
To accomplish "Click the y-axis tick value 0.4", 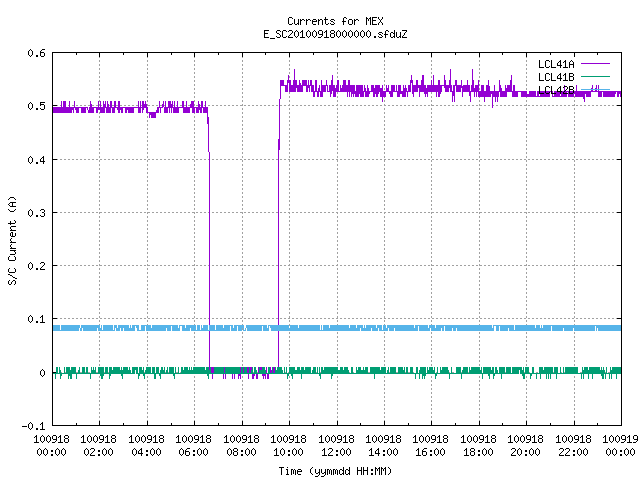I will click(36, 160).
